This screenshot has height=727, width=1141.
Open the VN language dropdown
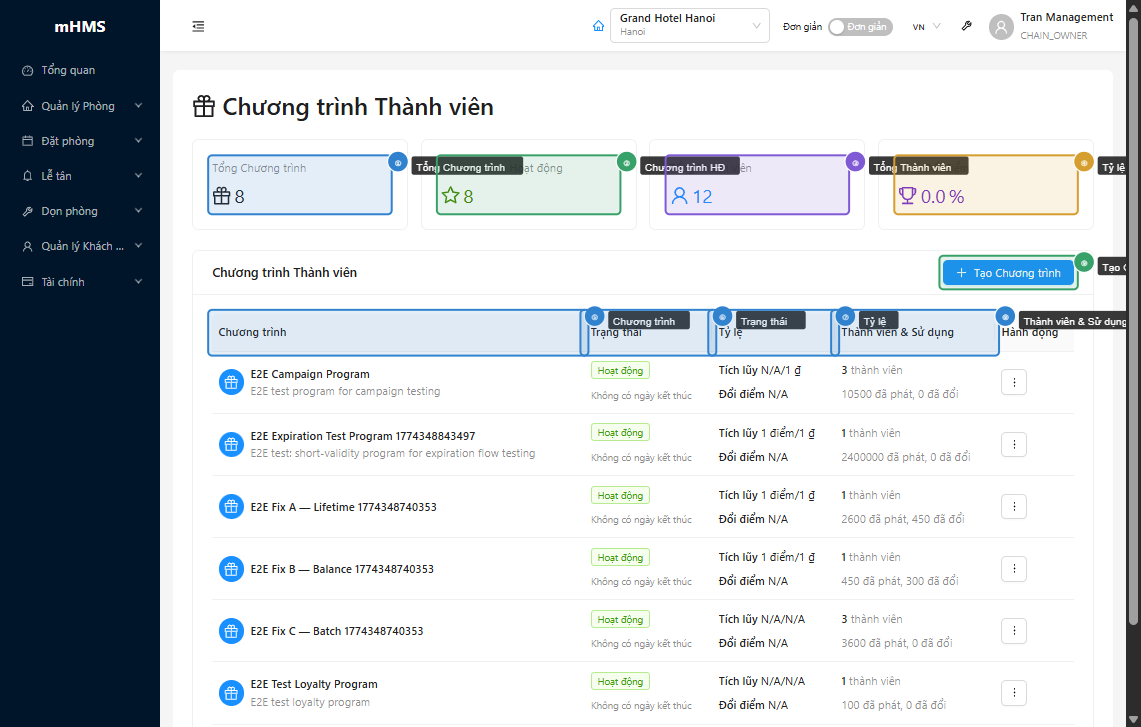[x=926, y=27]
